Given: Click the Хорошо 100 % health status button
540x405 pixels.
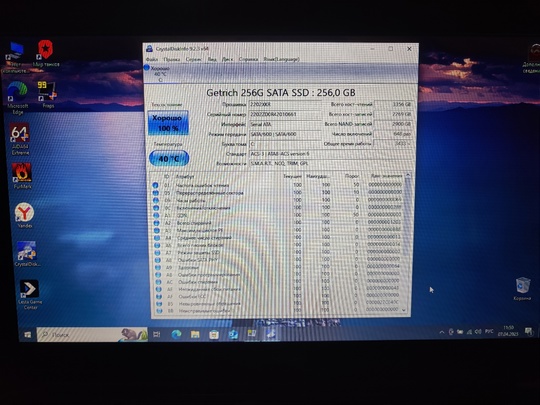Looking at the screenshot, I should [x=168, y=123].
